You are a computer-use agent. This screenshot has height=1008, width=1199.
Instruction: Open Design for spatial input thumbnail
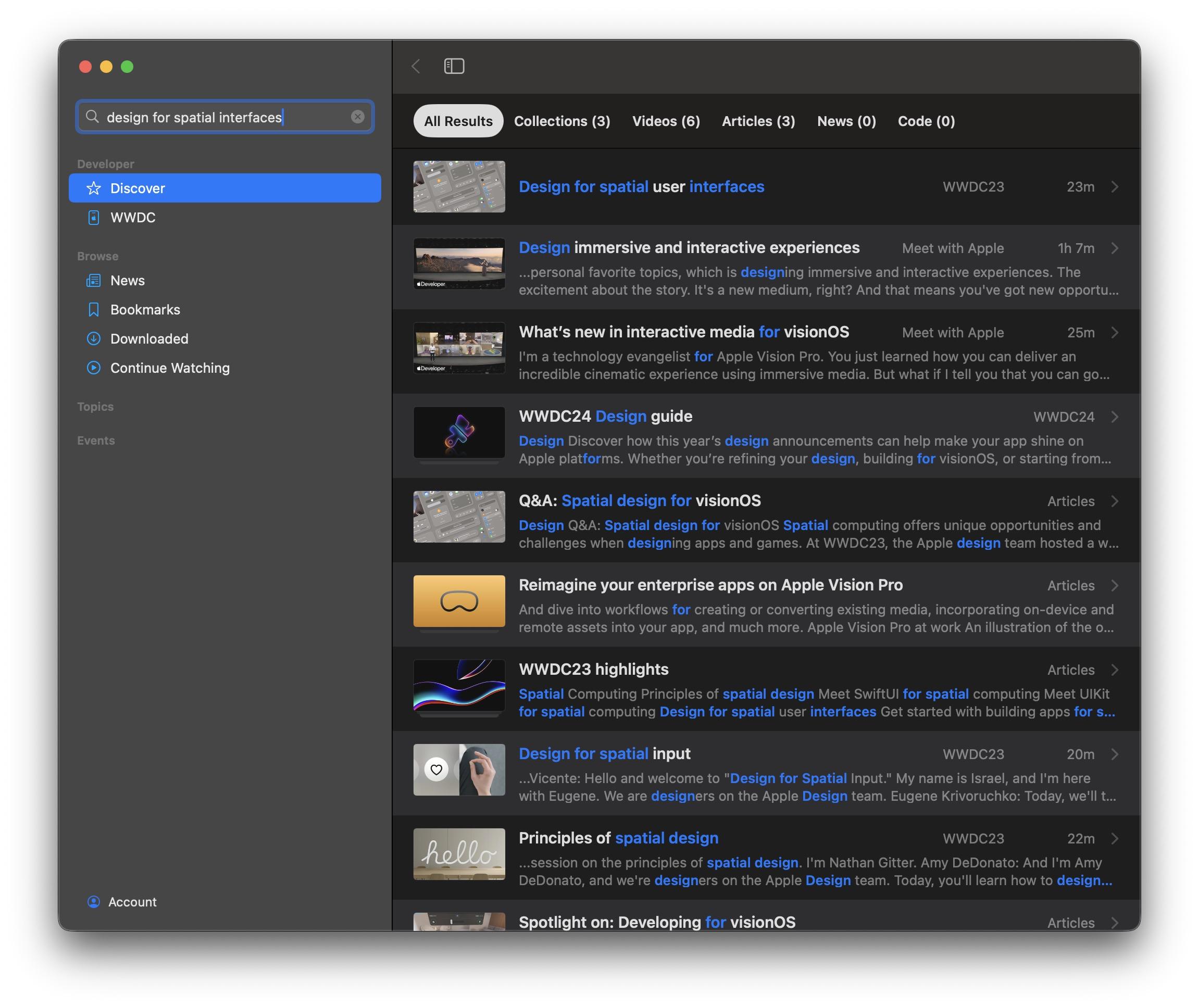click(x=459, y=770)
